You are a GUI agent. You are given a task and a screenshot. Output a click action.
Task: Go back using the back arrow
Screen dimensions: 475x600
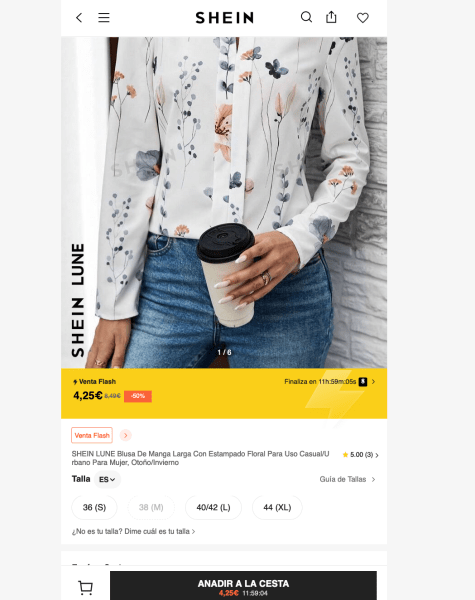click(x=79, y=18)
